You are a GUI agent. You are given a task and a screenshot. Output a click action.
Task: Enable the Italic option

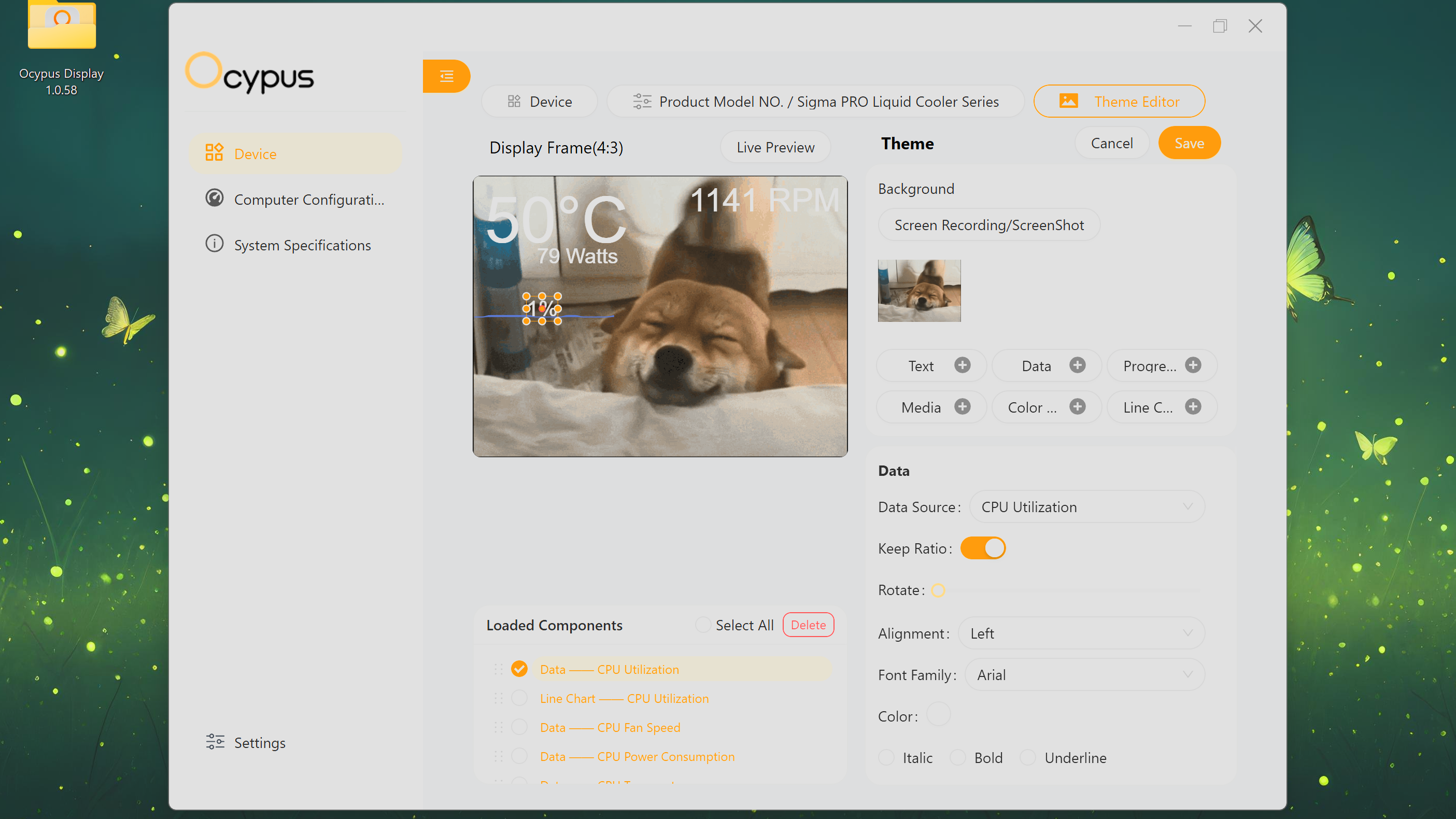pos(886,757)
